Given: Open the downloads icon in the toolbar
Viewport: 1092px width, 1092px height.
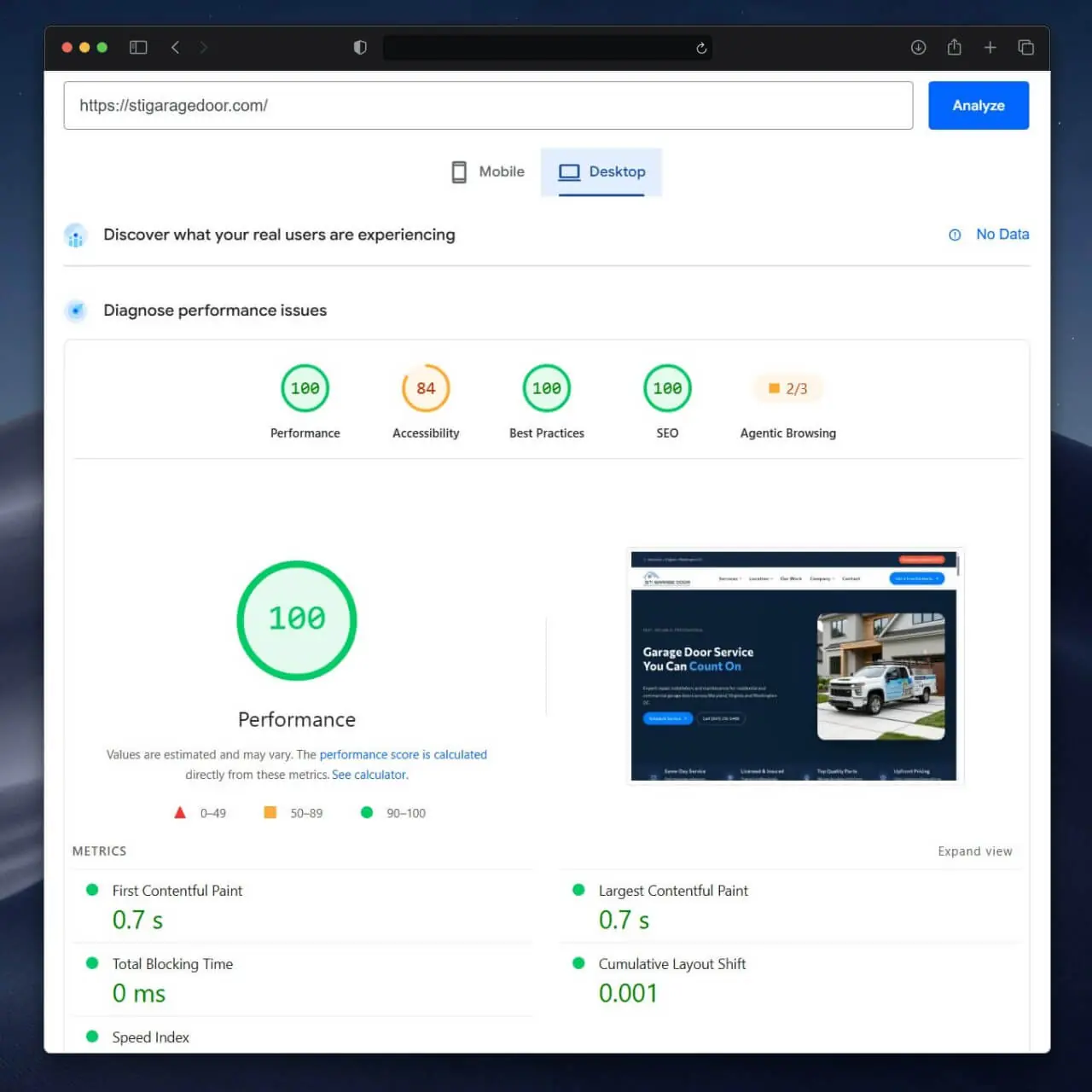Looking at the screenshot, I should [x=918, y=48].
